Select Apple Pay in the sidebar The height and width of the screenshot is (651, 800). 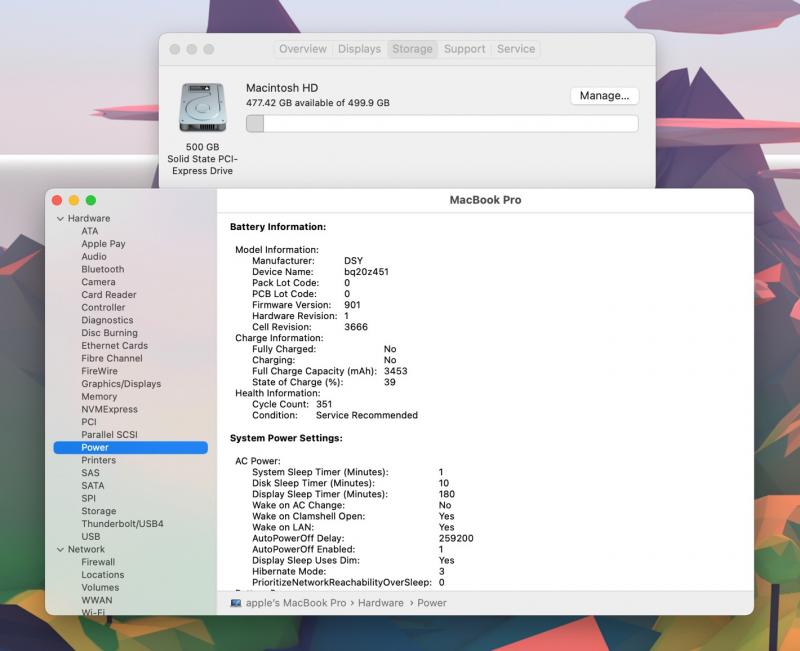tap(103, 244)
